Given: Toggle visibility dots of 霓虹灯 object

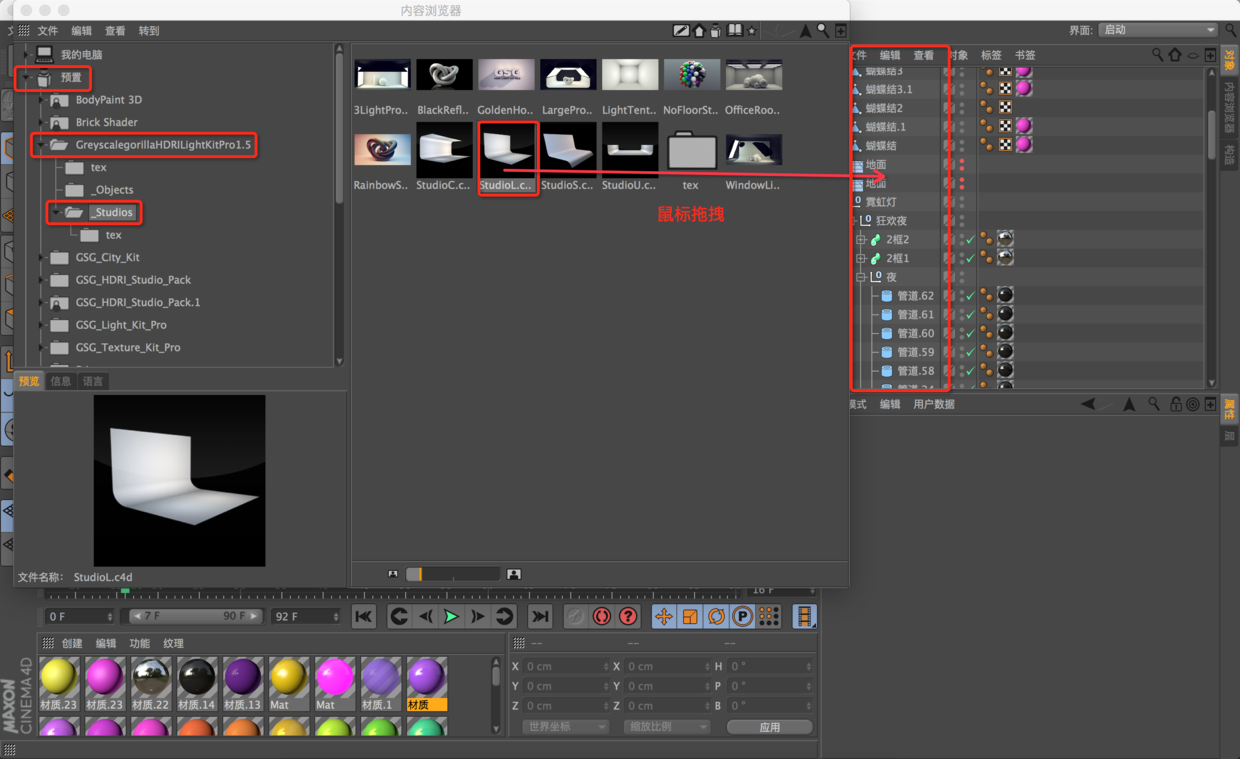Looking at the screenshot, I should pos(962,202).
